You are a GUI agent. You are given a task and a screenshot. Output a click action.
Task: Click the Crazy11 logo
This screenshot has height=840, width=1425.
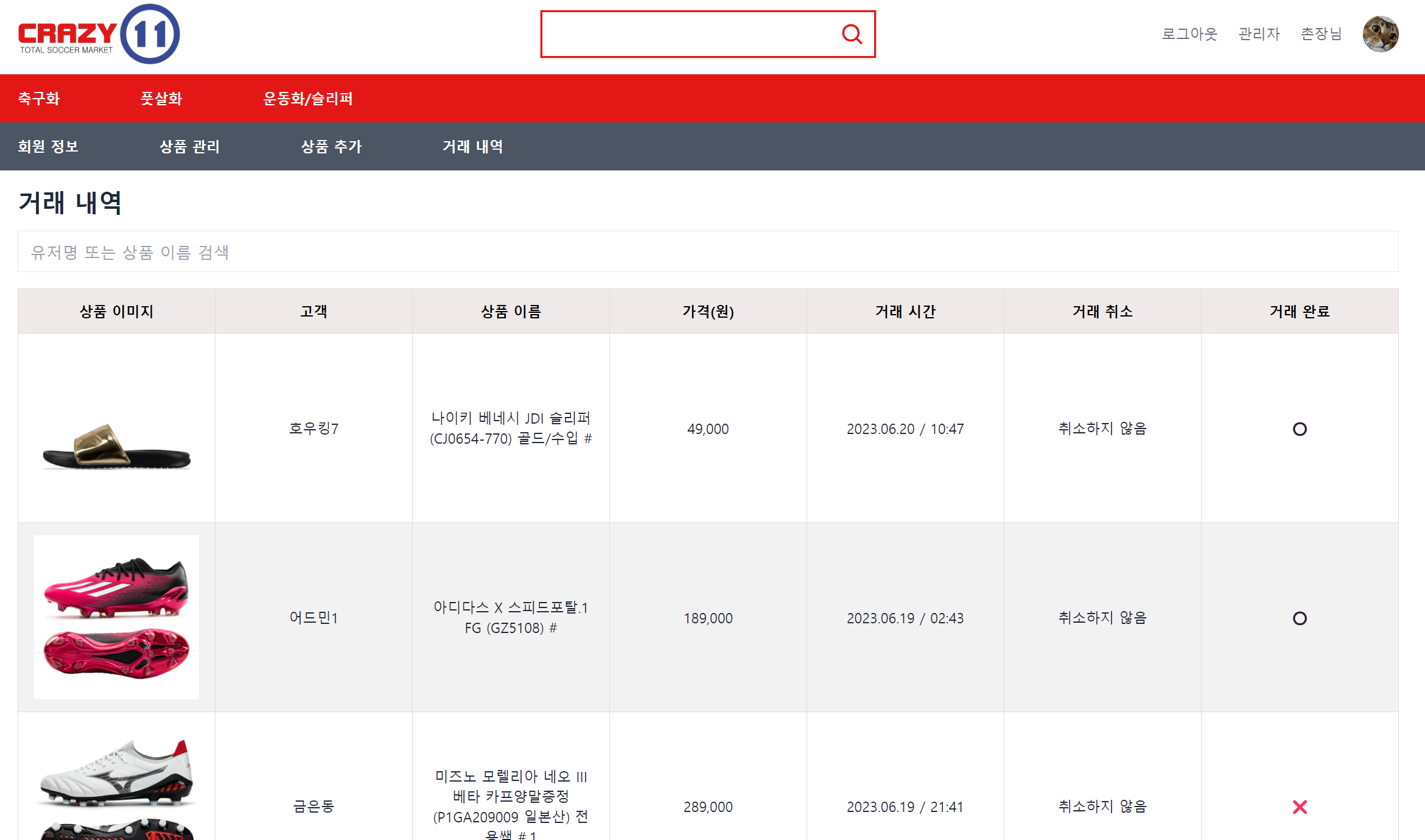[99, 34]
